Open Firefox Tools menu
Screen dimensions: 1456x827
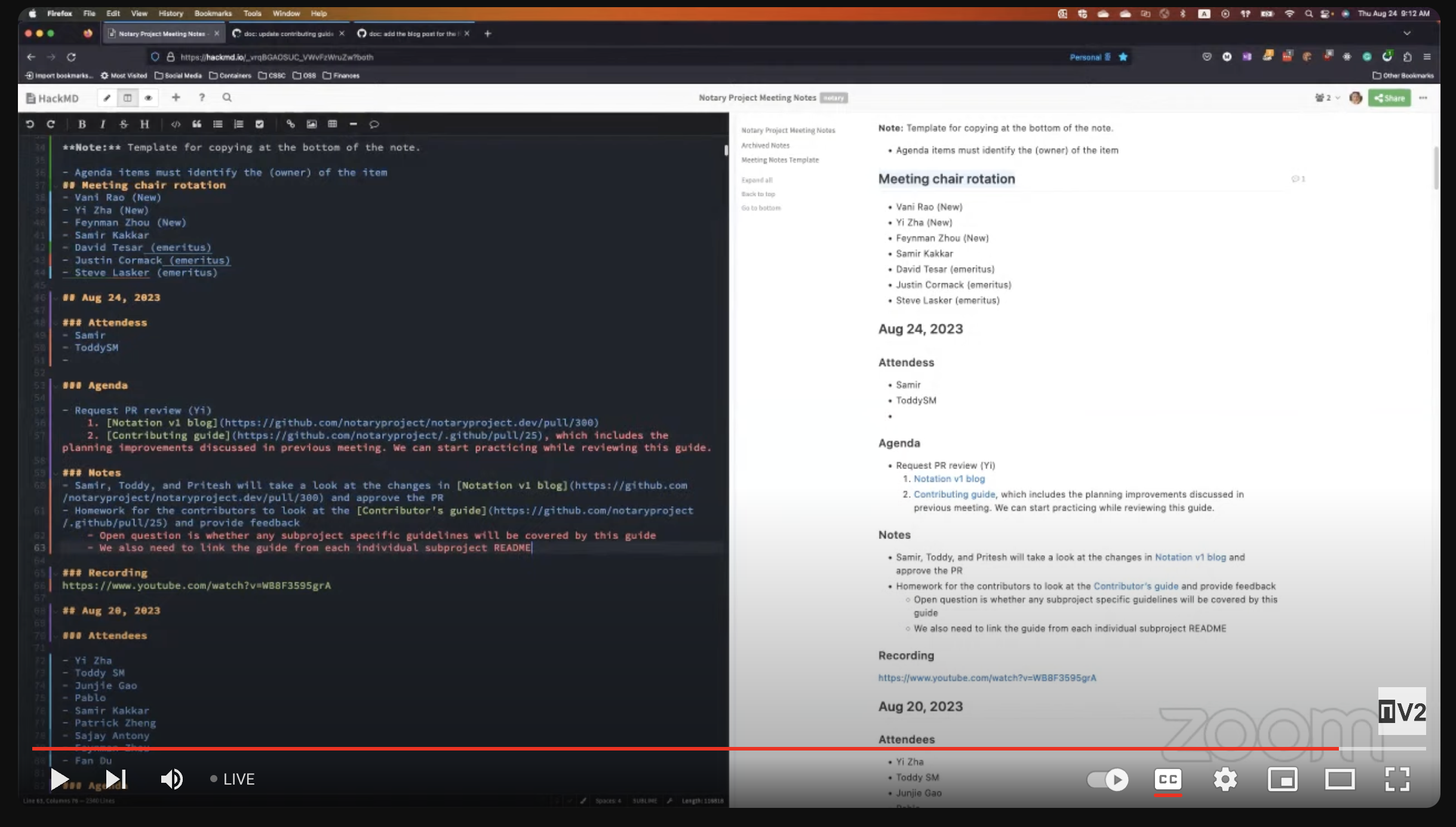(252, 13)
